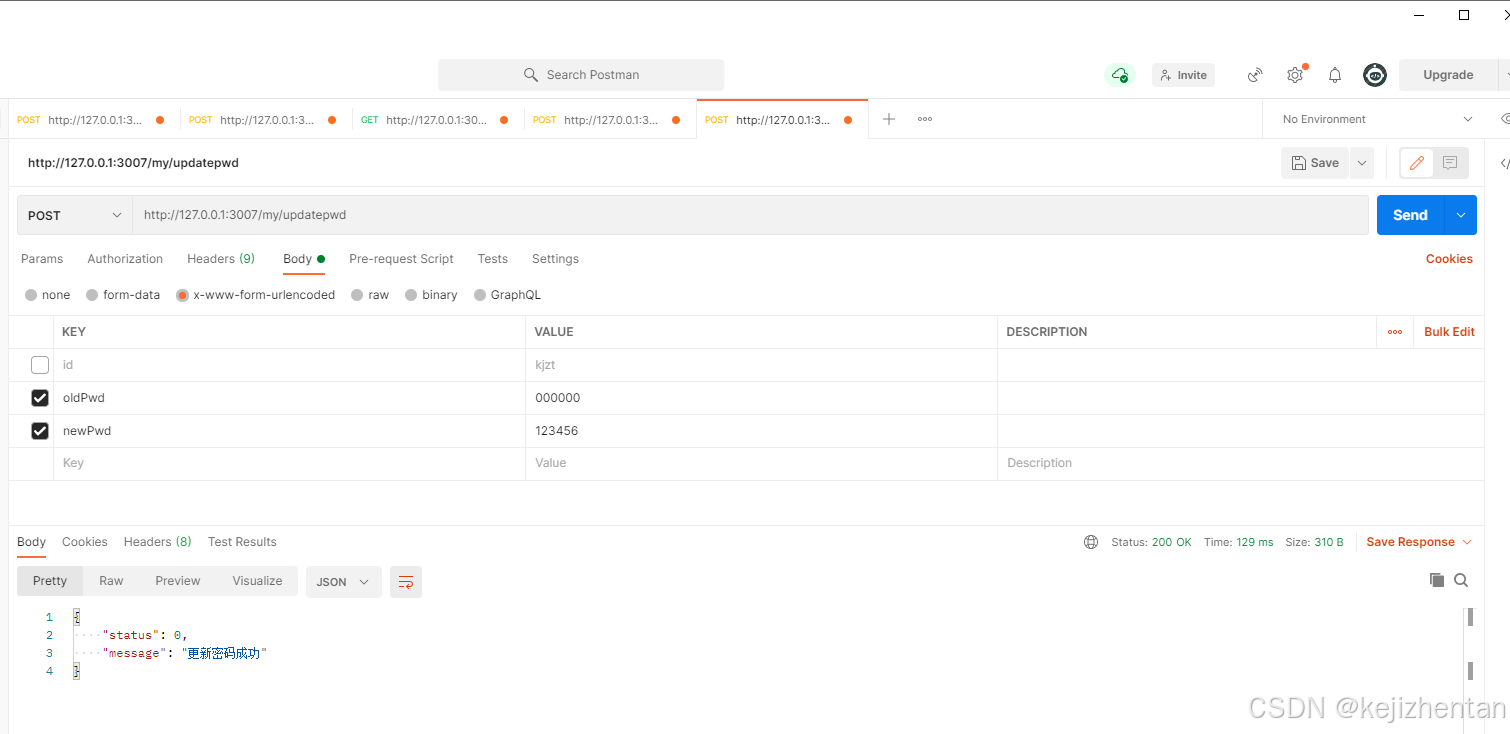The height and width of the screenshot is (734, 1510).
Task: Open Bulk Edit mode
Action: coord(1449,332)
